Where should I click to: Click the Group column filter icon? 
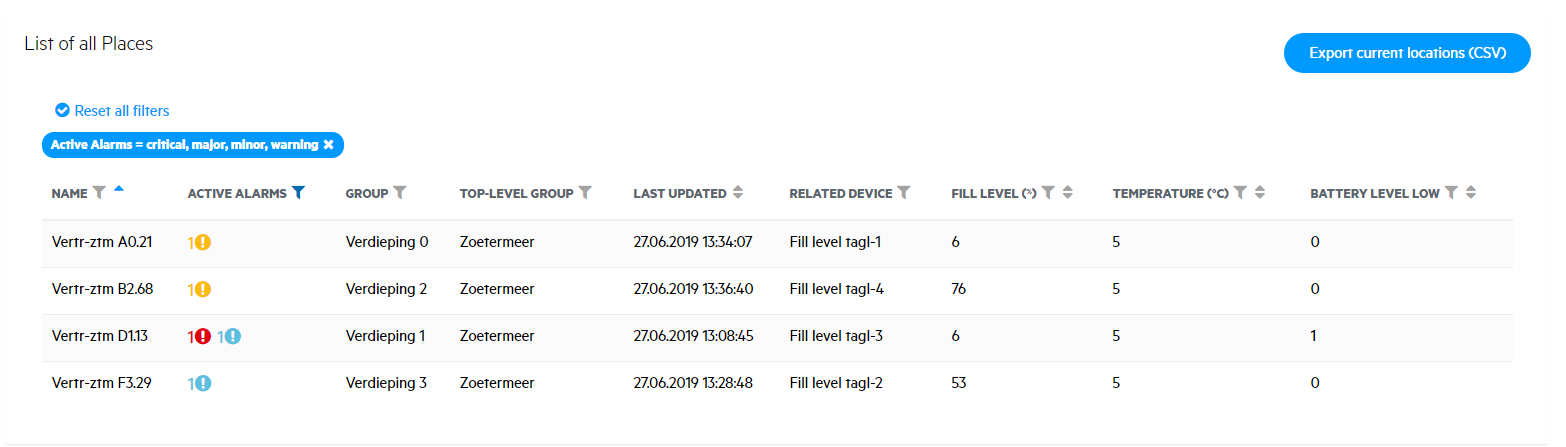tap(399, 193)
